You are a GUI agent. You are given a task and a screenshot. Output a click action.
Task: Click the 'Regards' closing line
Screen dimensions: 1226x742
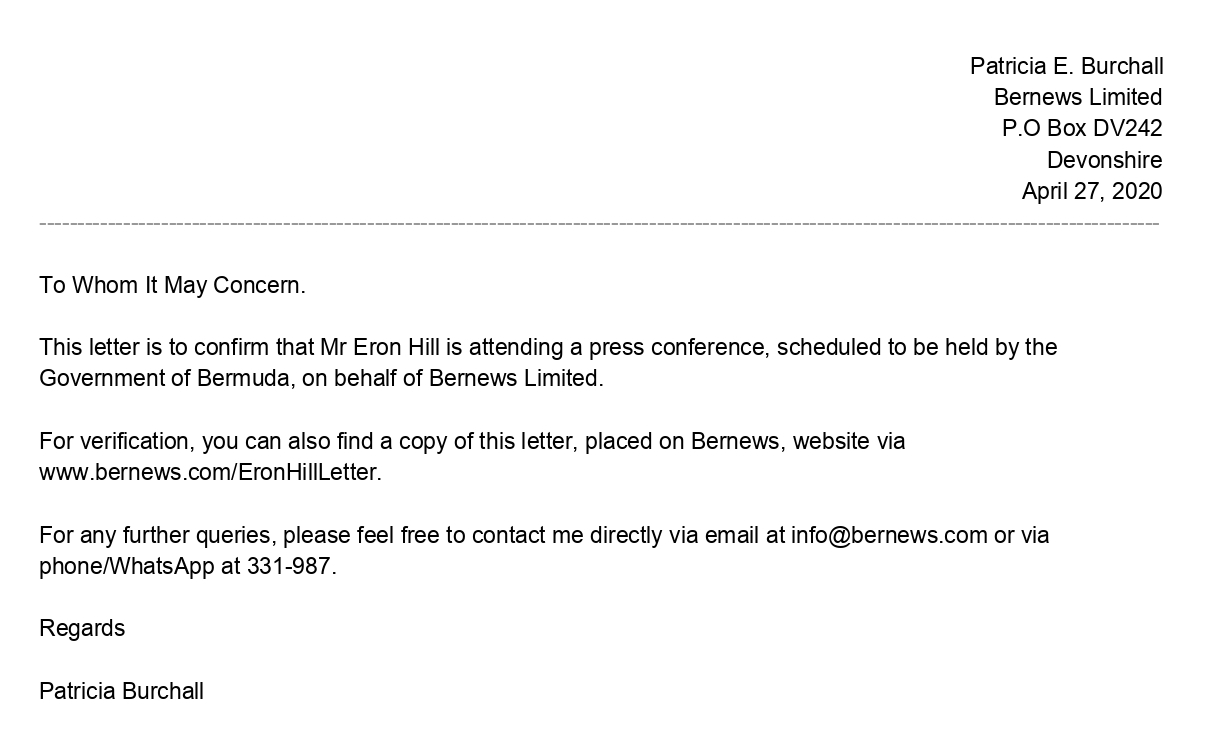tap(82, 628)
